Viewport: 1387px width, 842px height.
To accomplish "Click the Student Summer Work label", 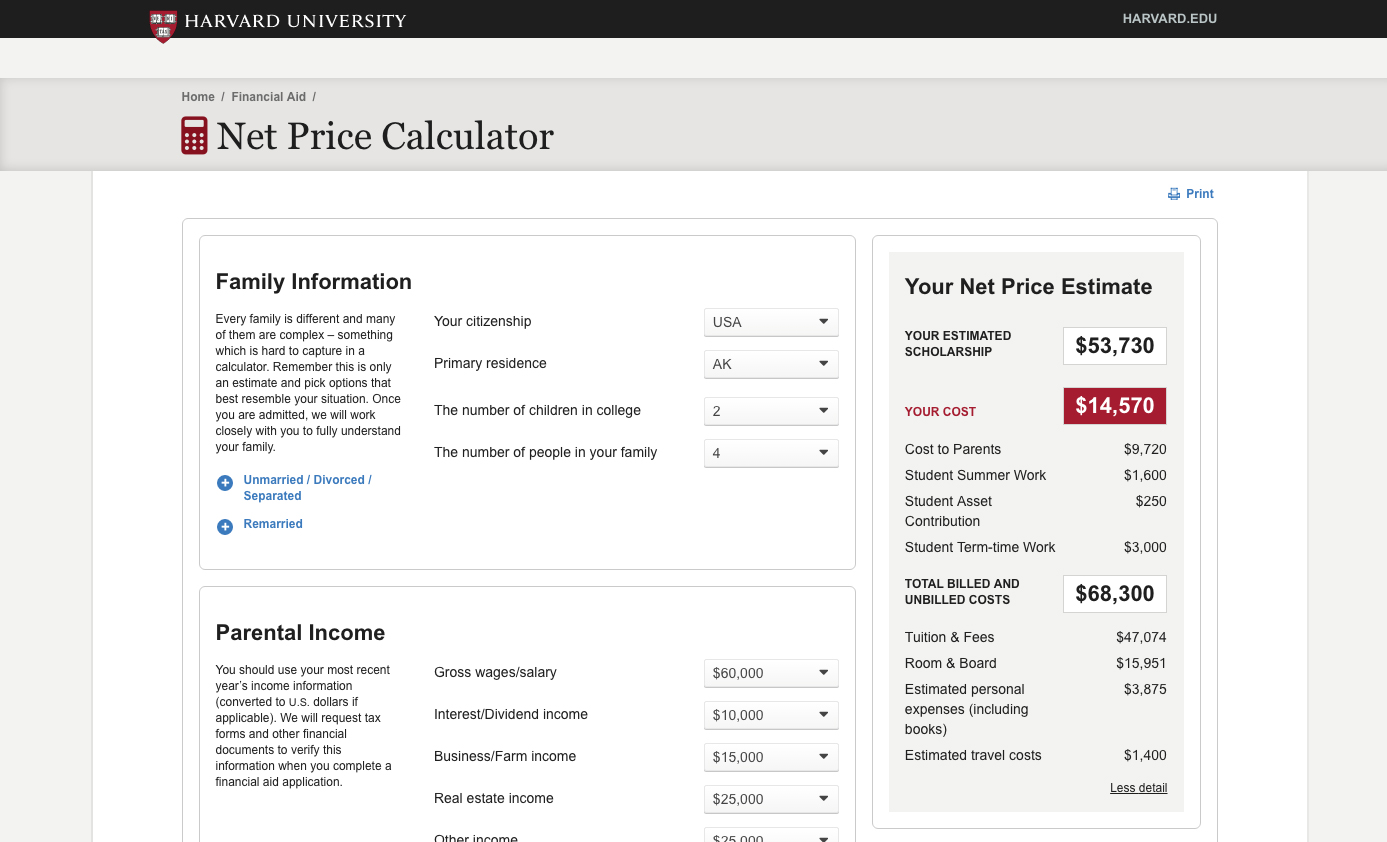I will point(975,476).
